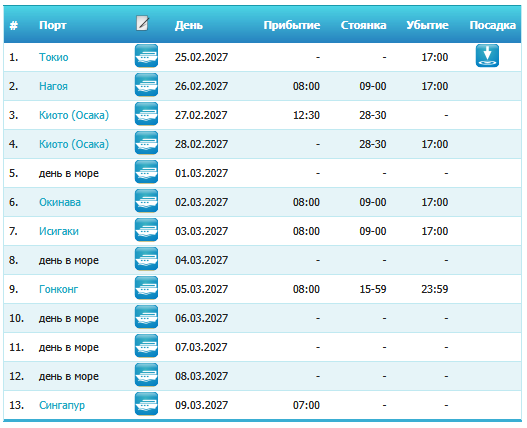Click the ship icon for sea day 07.03.2027
The image size is (527, 428).
coord(146,346)
